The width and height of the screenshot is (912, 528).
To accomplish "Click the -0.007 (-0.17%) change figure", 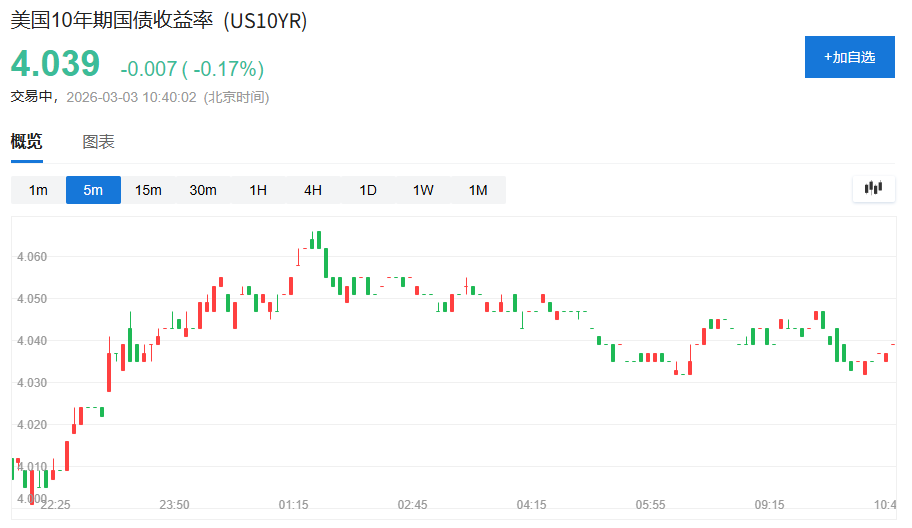I will (192, 69).
